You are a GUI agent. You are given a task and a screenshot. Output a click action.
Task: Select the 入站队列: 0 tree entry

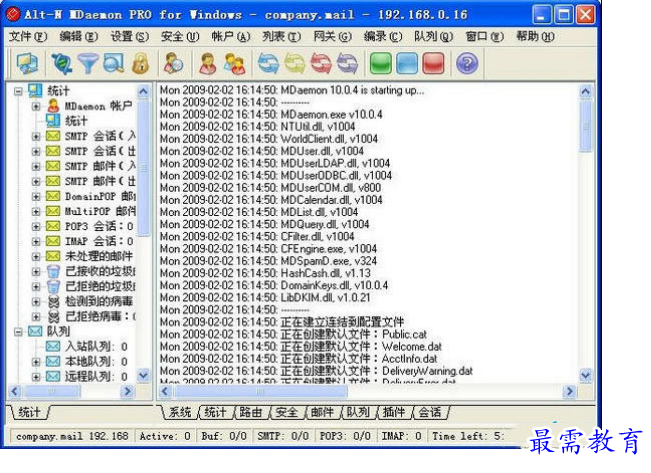[96, 346]
